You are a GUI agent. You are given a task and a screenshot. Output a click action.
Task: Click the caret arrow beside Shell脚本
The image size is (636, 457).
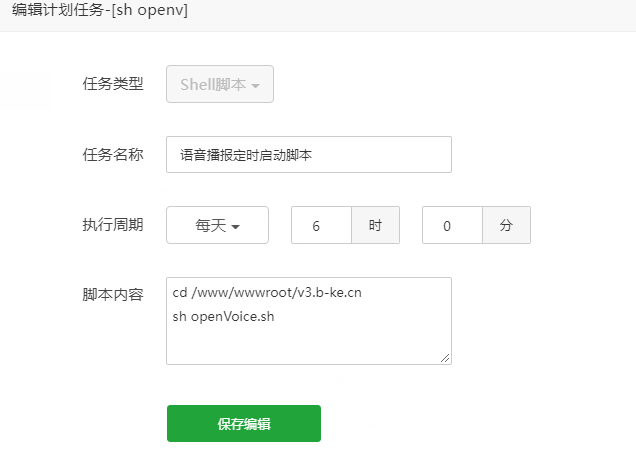pyautogui.click(x=255, y=86)
